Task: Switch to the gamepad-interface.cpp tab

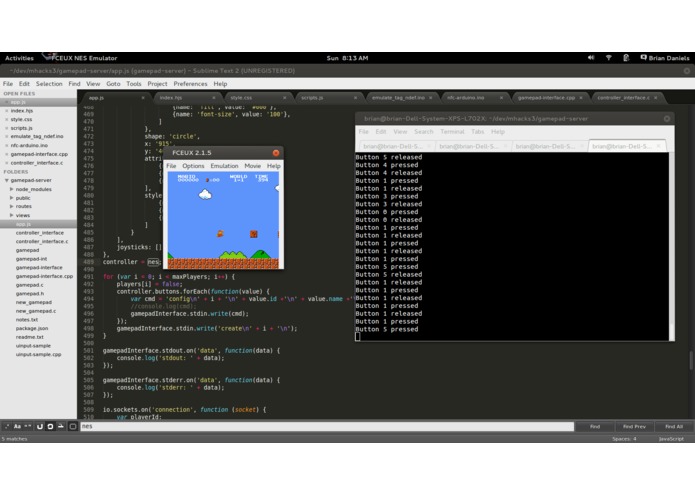Action: (x=549, y=97)
